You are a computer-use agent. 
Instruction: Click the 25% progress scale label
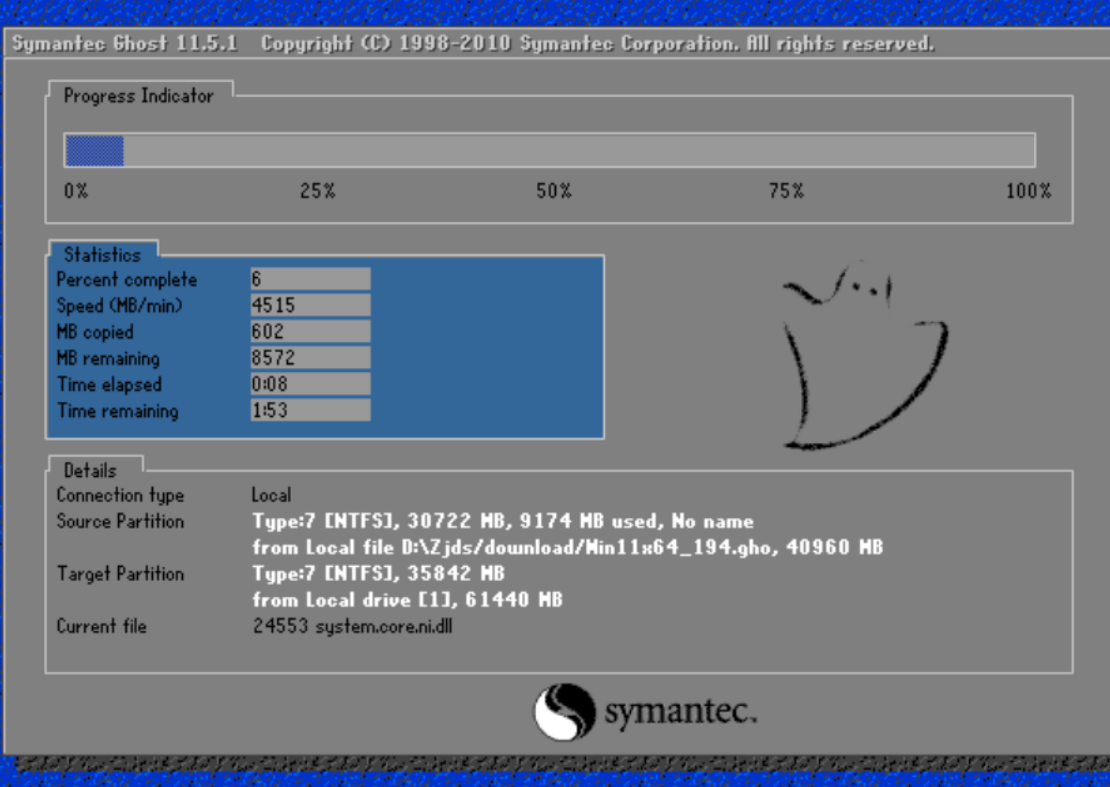coord(317,191)
